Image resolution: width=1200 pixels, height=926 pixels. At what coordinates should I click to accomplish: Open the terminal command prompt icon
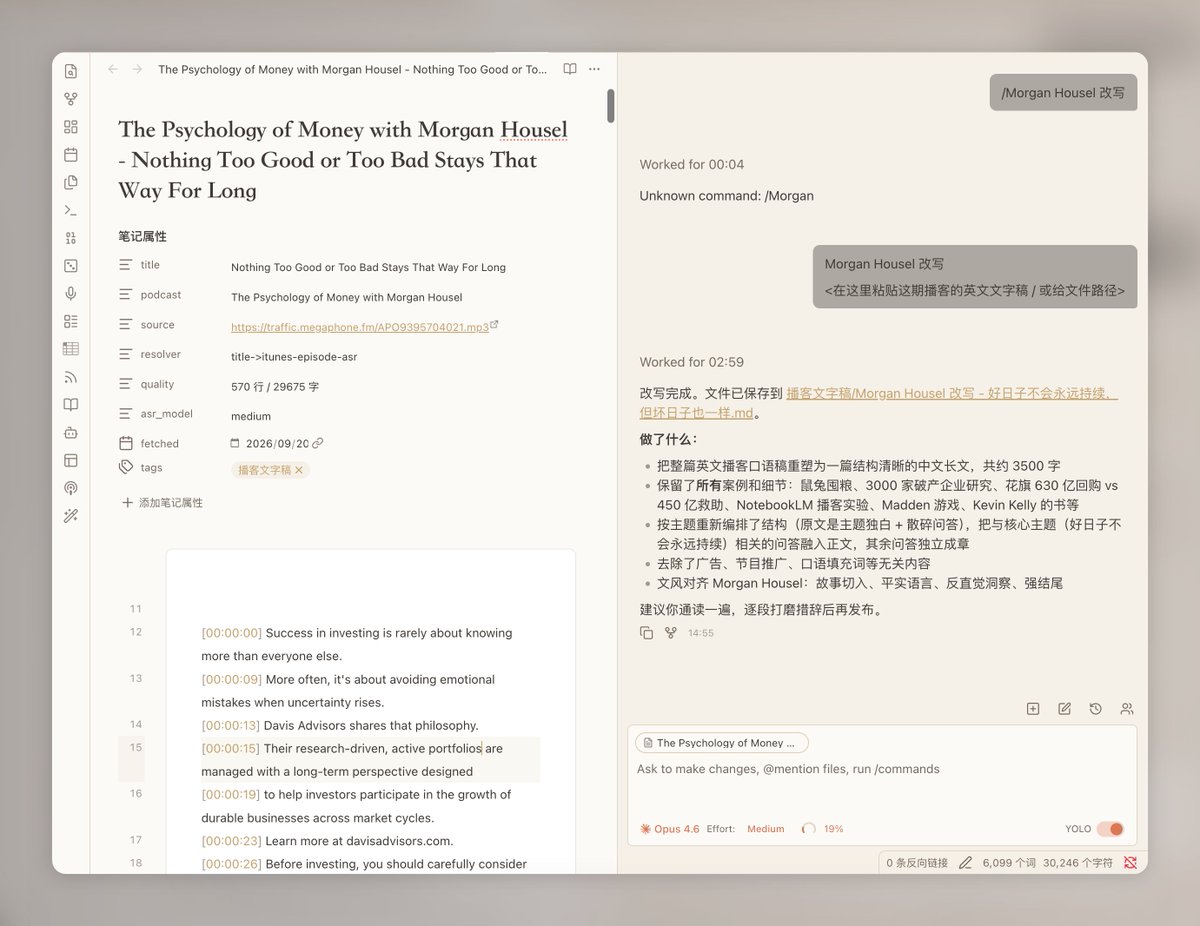pyautogui.click(x=71, y=210)
